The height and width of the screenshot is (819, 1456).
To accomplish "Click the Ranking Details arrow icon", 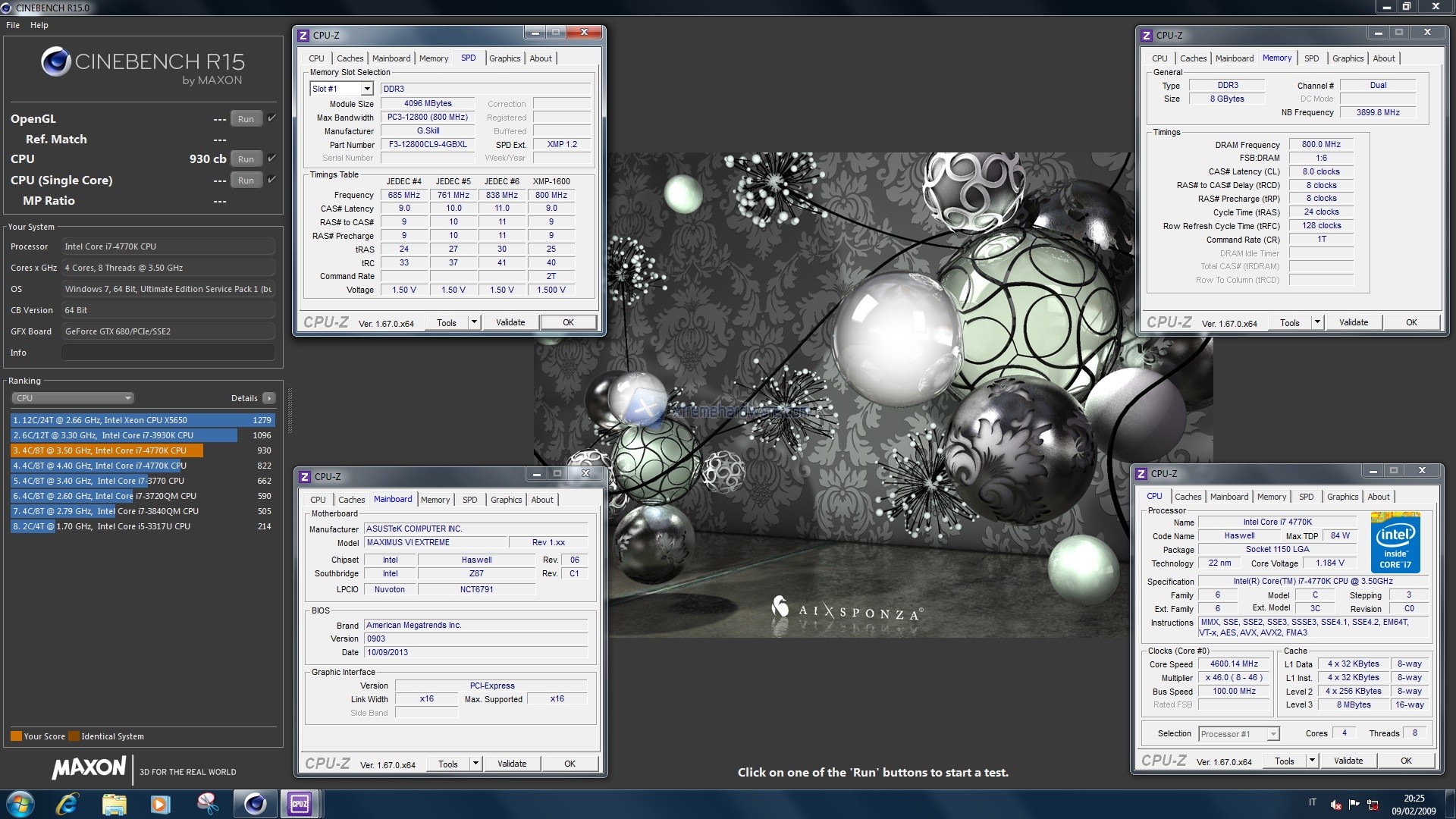I will click(x=269, y=398).
